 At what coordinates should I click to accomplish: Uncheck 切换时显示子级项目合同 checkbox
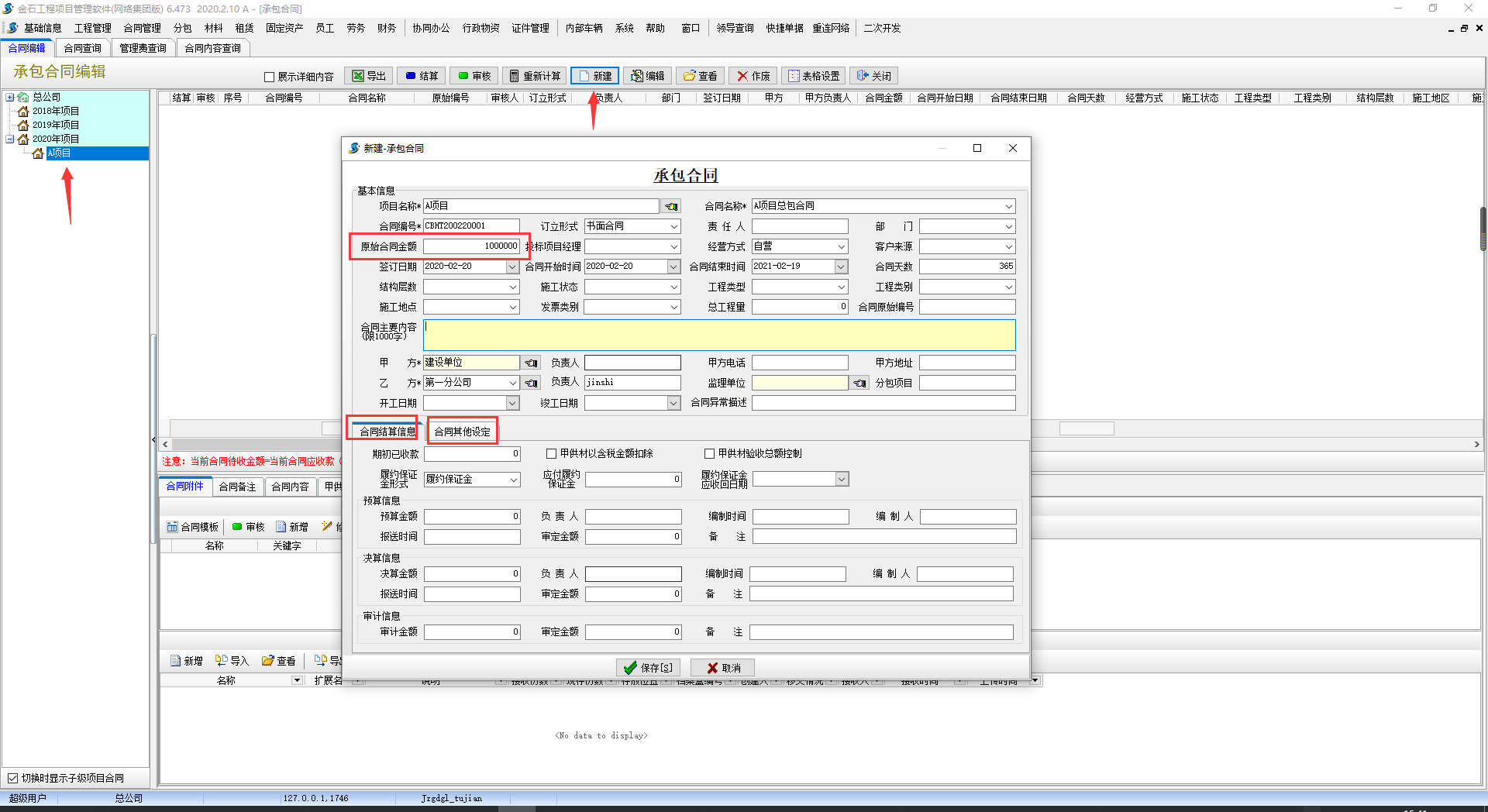[12, 778]
